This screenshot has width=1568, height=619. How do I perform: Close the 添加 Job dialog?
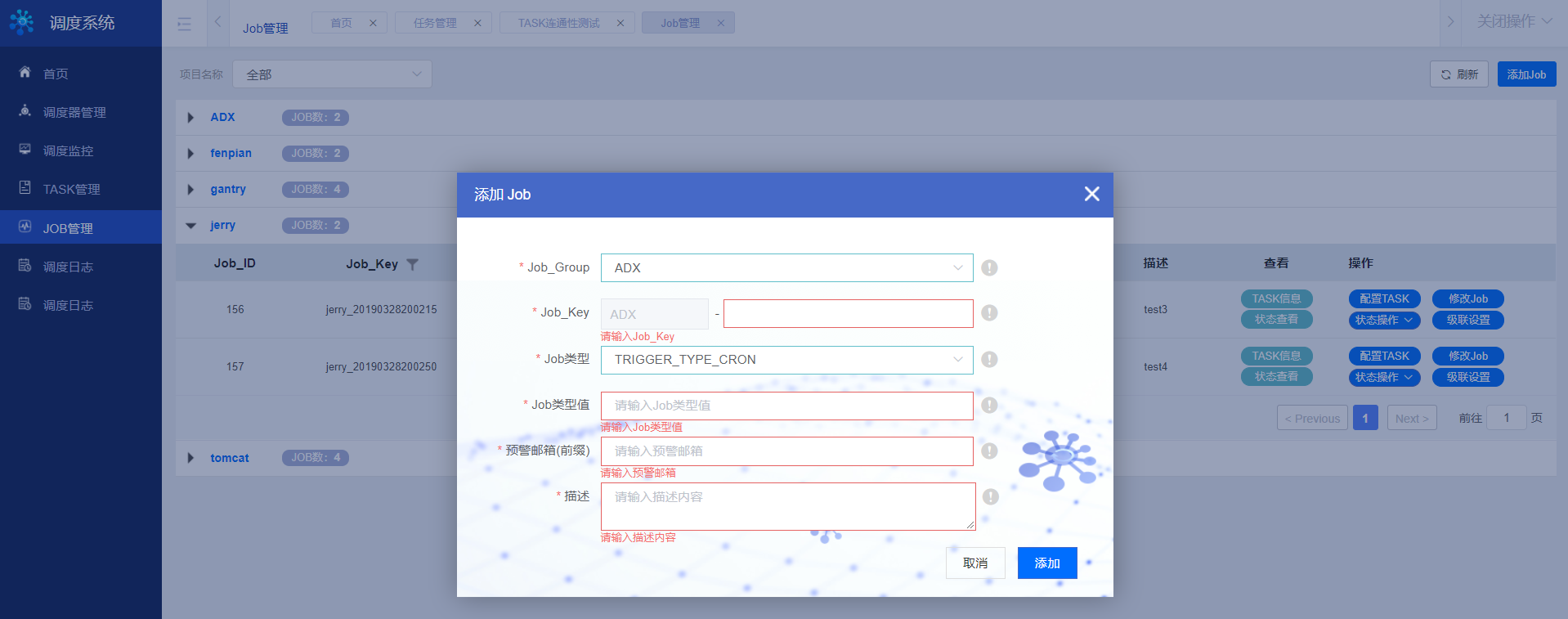pos(1091,194)
